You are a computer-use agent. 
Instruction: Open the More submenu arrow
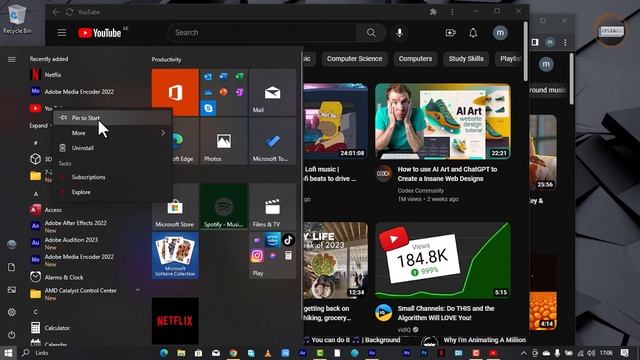[x=163, y=133]
